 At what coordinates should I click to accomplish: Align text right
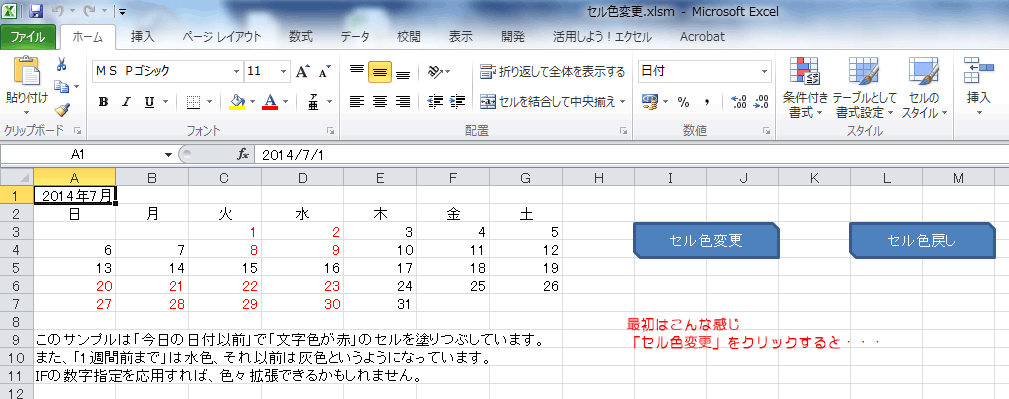[x=403, y=101]
